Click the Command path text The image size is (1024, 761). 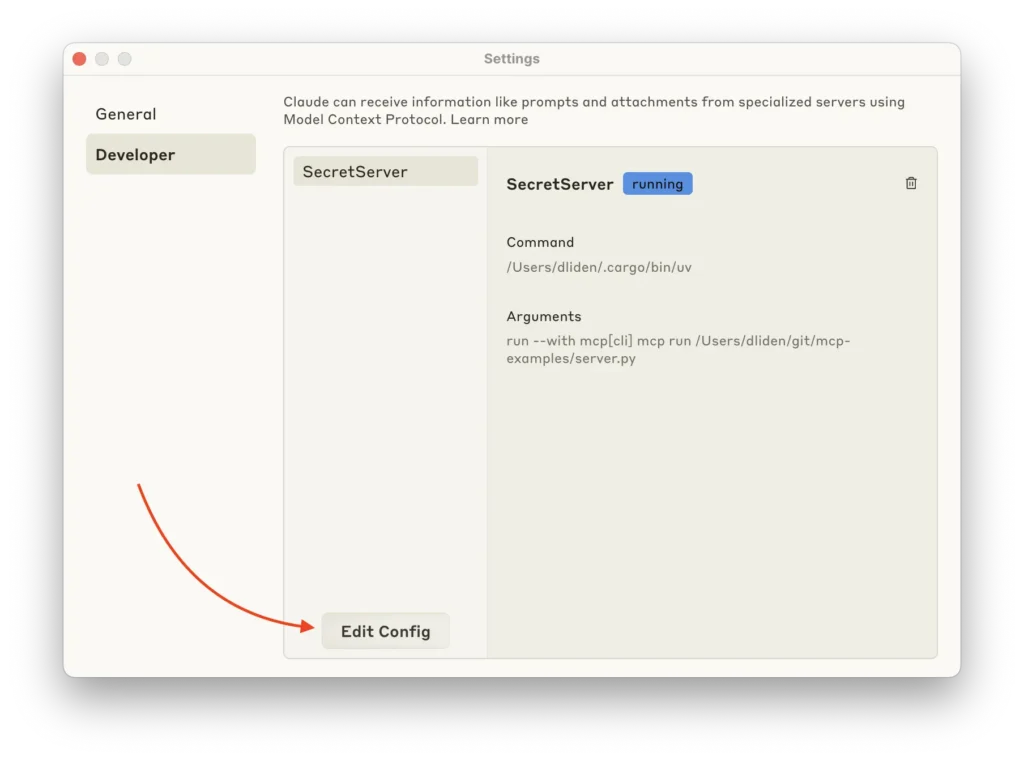(x=598, y=267)
